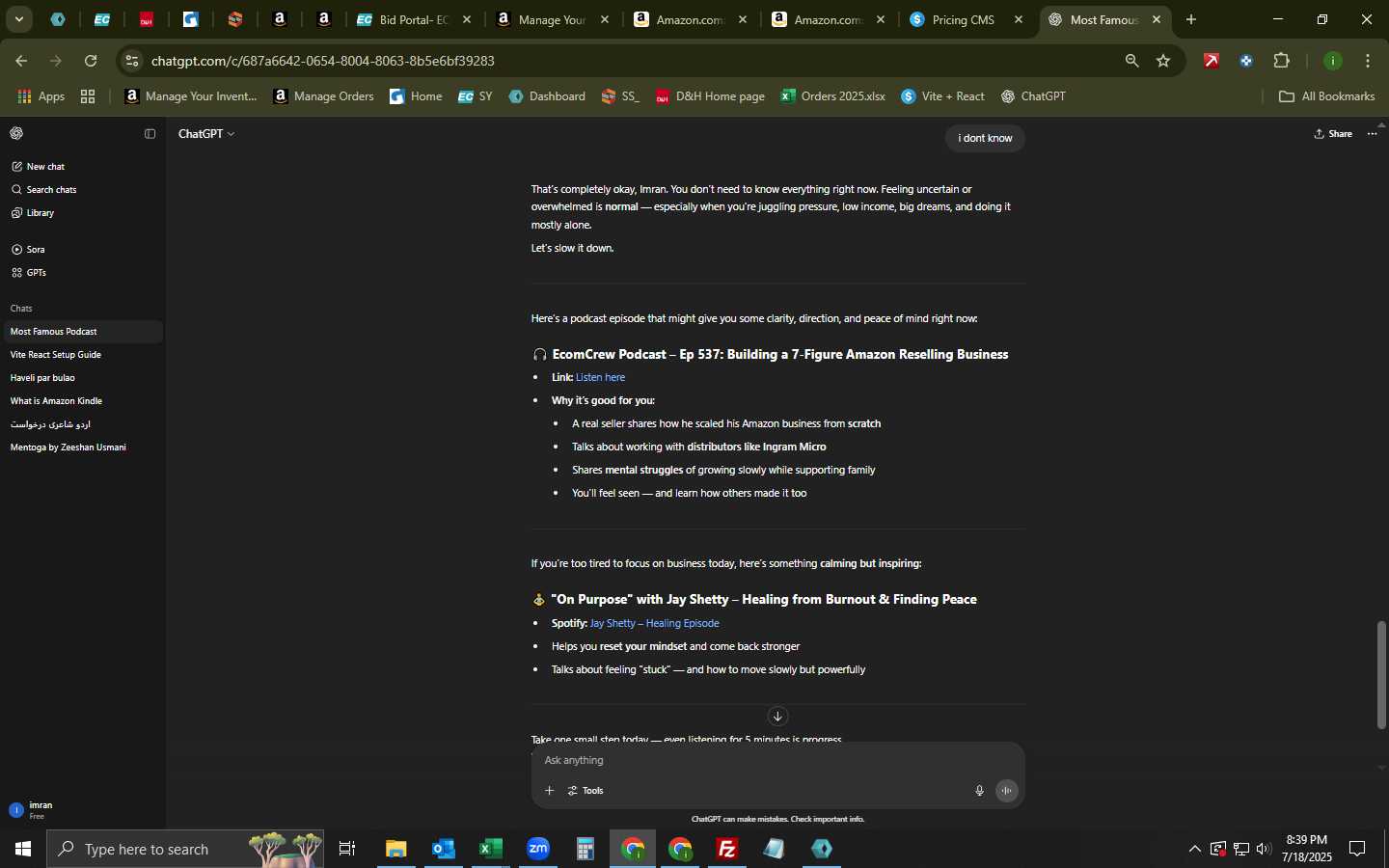
Task: Go back to the previous page
Action: coord(21,61)
